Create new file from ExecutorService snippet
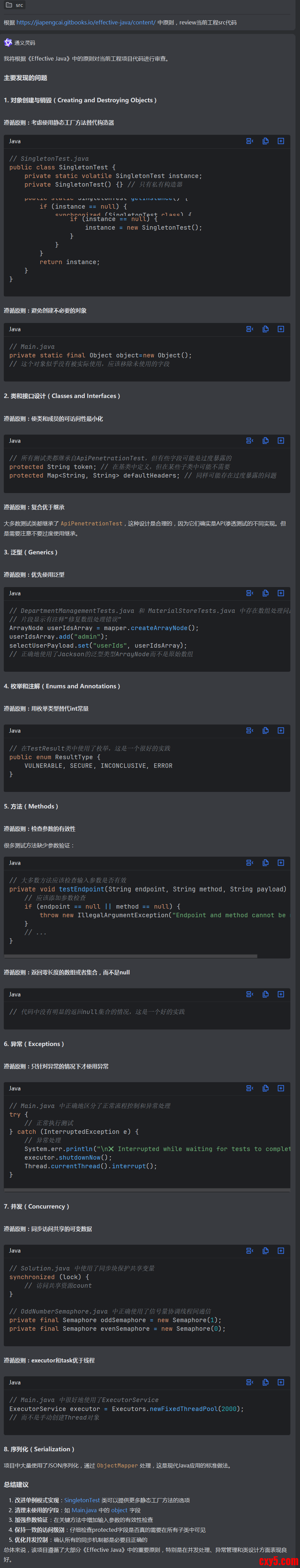This screenshot has width=300, height=1568. tap(280, 1382)
